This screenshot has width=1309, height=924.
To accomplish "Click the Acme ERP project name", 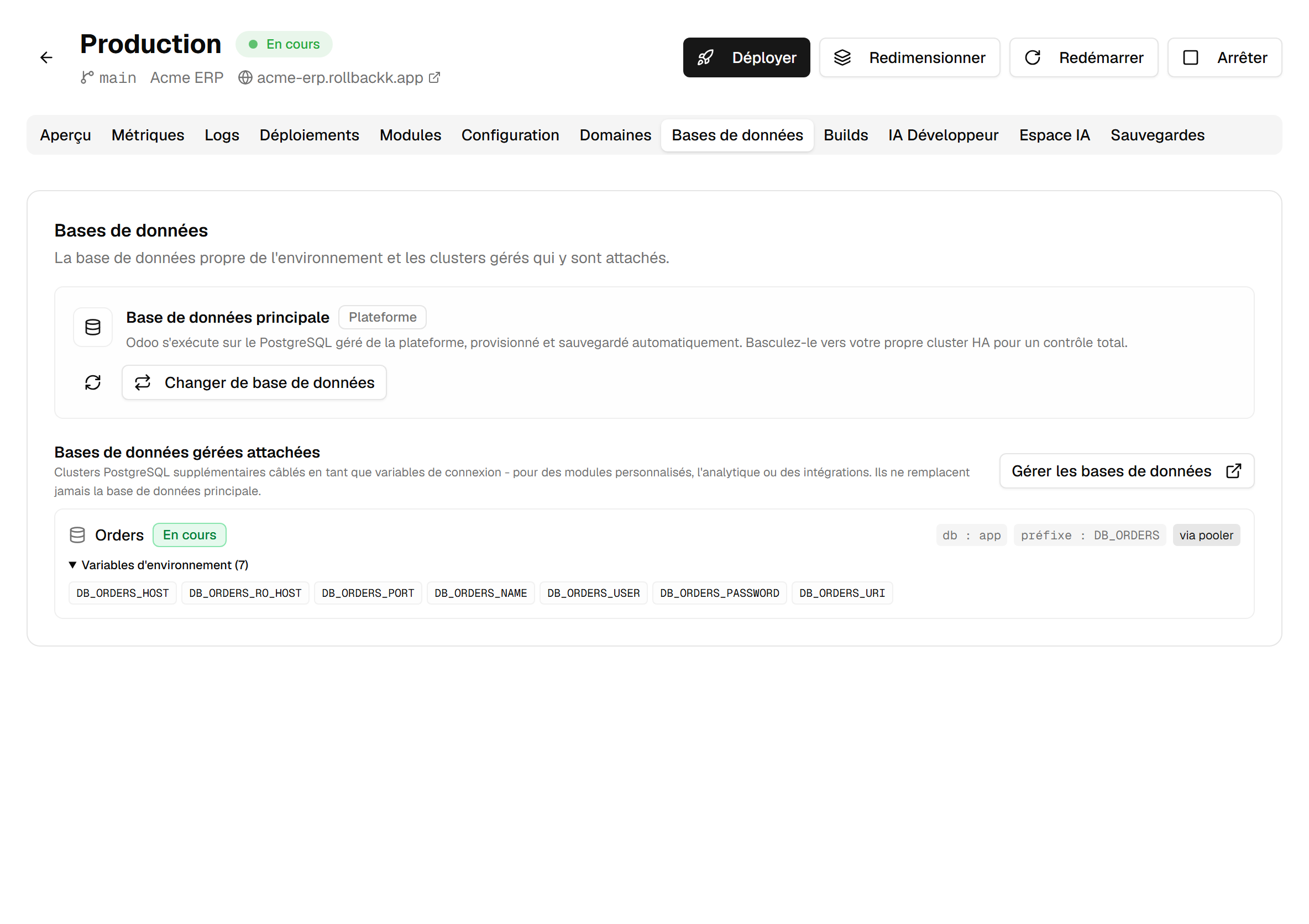I will [x=186, y=77].
